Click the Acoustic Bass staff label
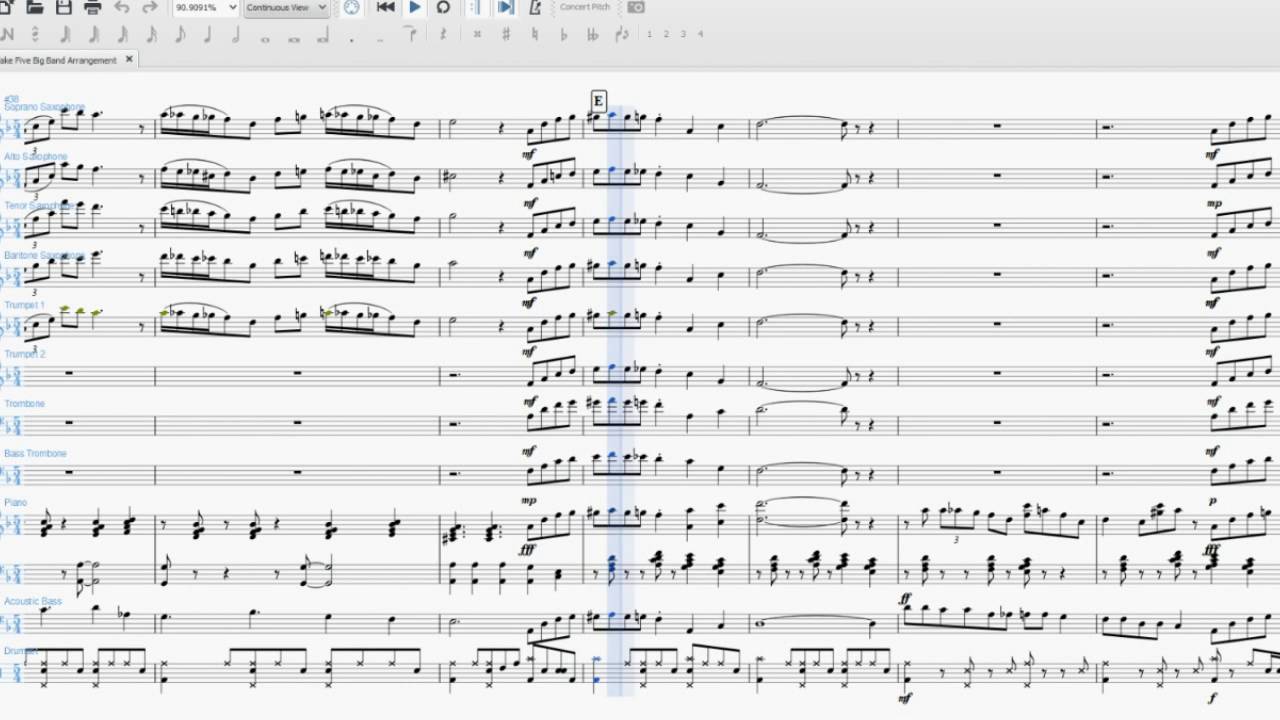 pos(32,601)
